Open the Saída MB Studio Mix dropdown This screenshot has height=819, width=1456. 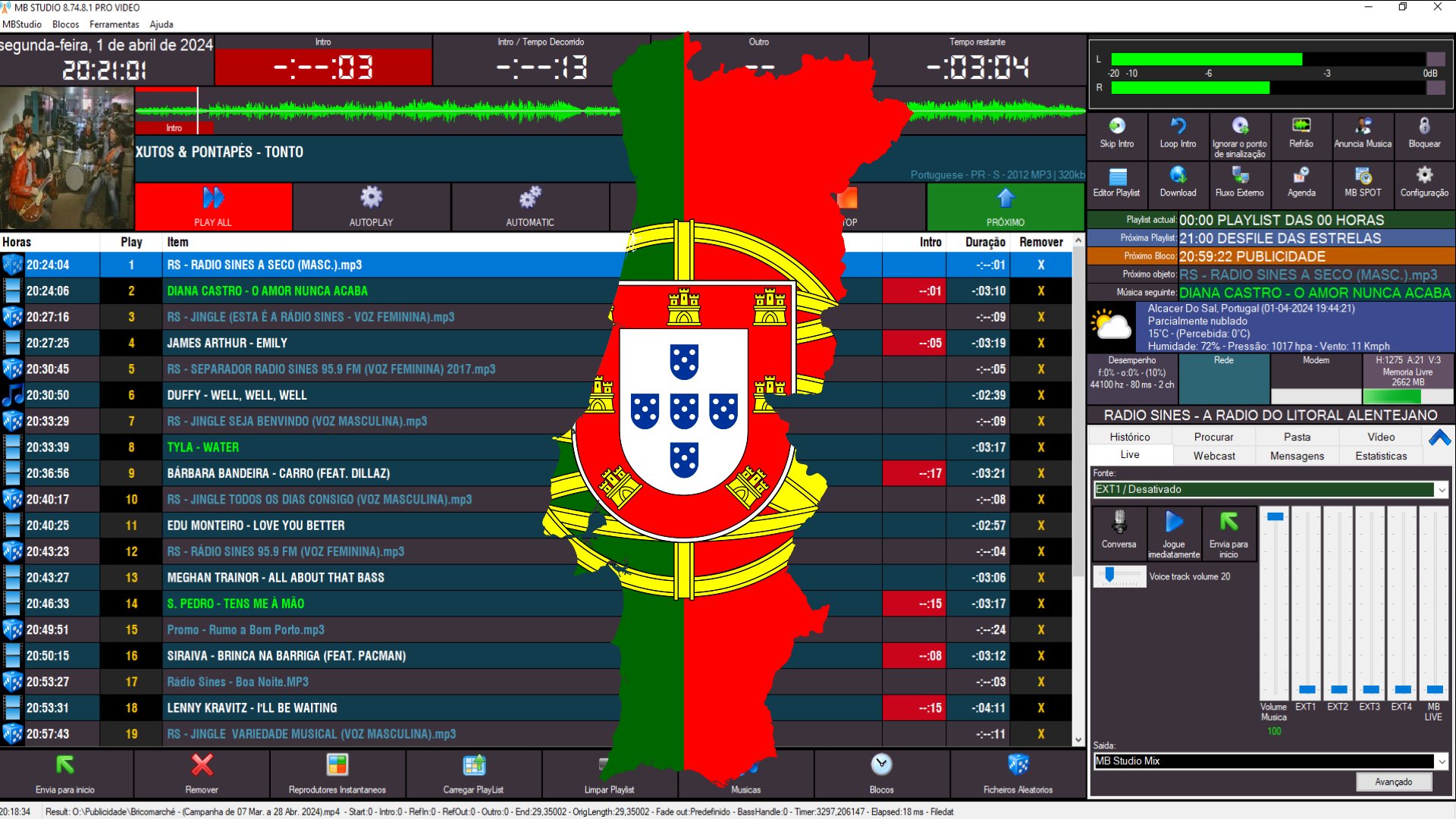click(x=1271, y=761)
